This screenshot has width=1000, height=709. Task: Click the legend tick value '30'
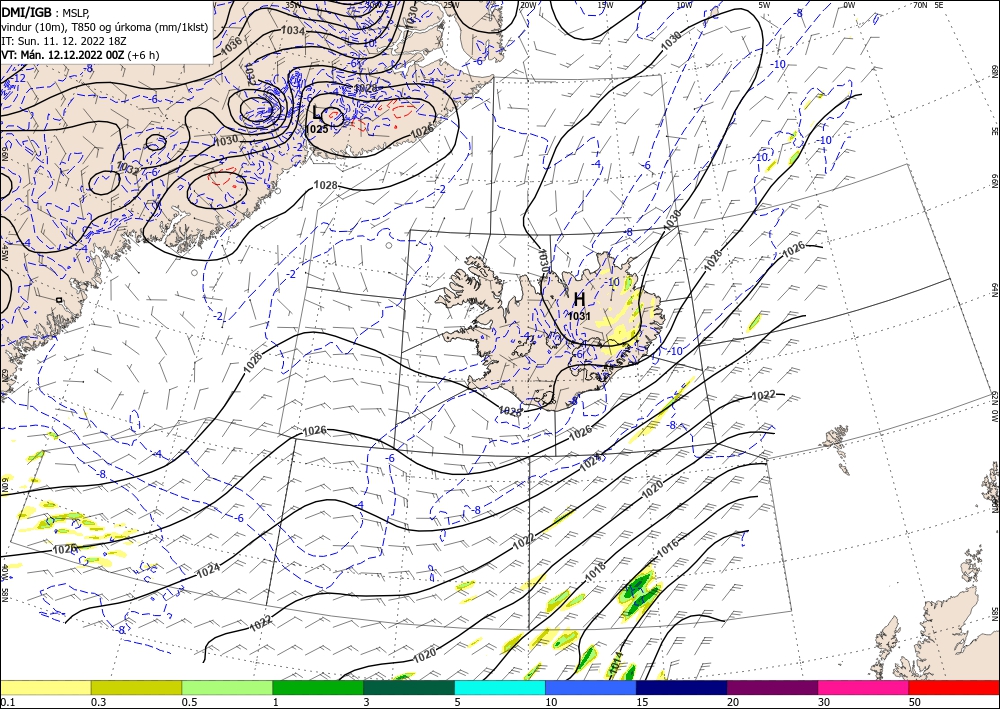(x=825, y=702)
